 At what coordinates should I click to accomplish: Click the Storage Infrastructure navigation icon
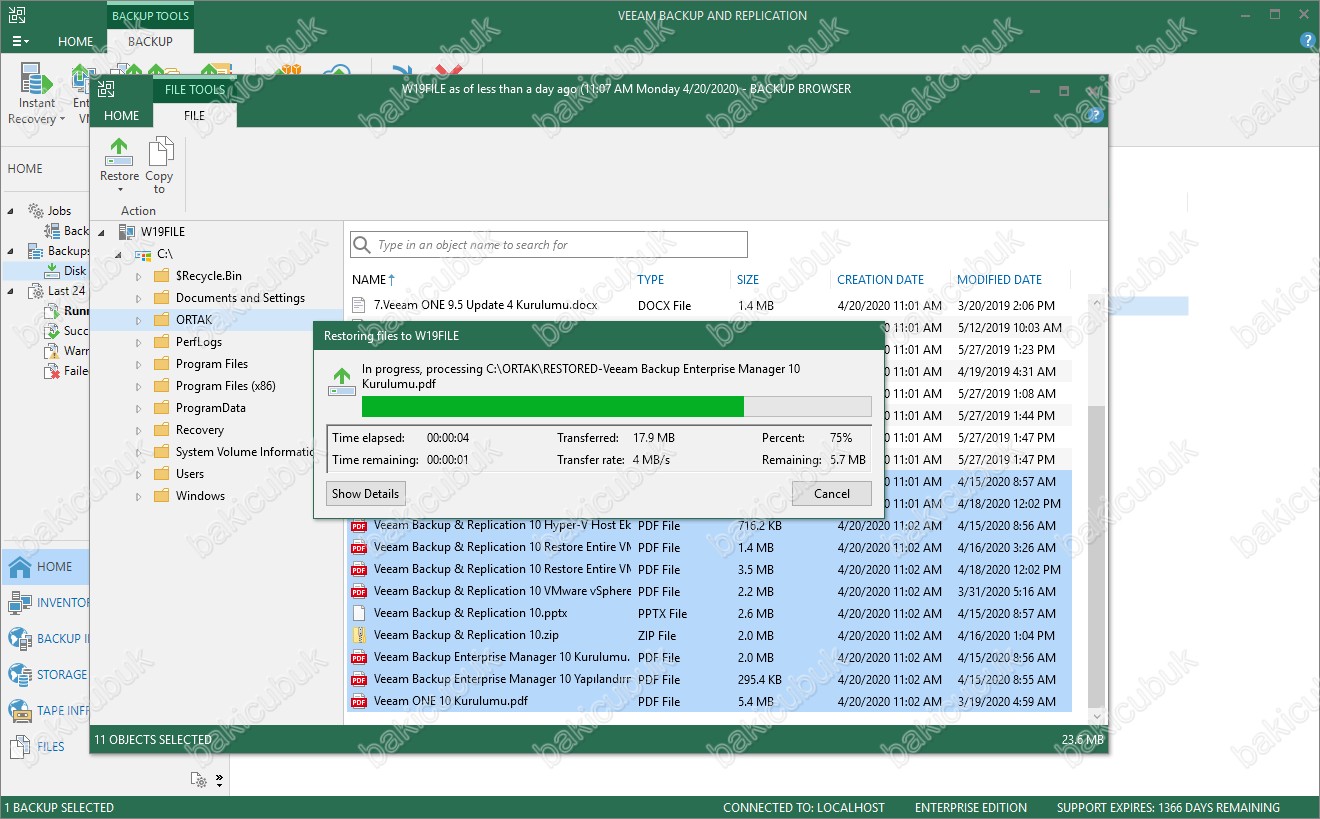tap(20, 675)
